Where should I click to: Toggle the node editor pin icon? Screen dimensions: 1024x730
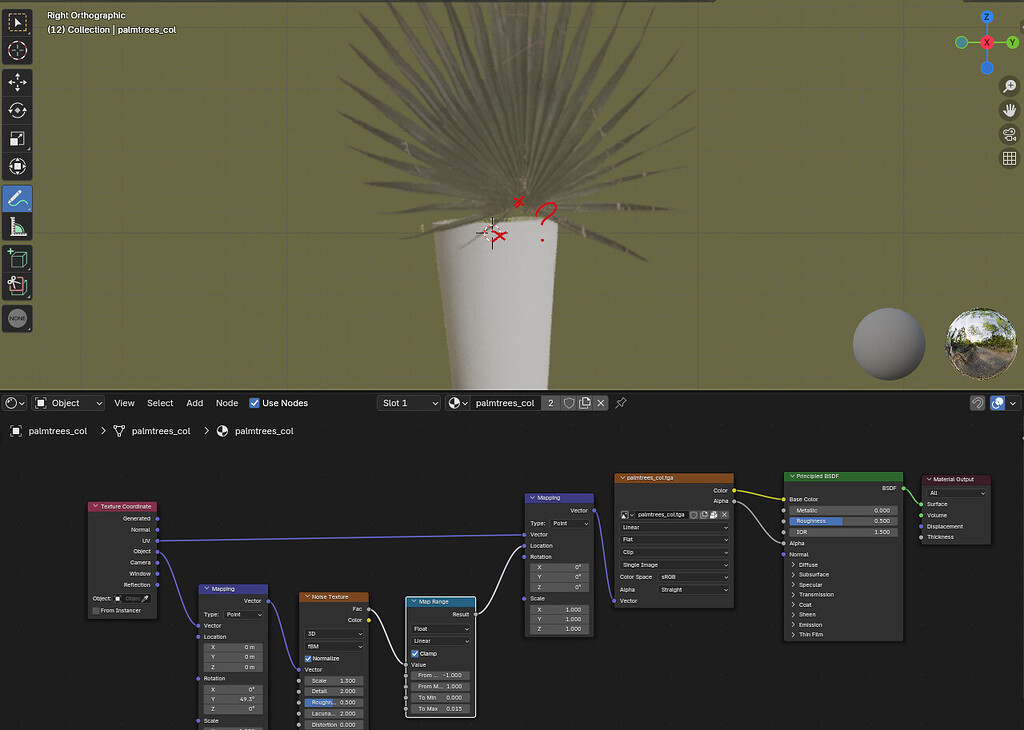click(x=620, y=403)
